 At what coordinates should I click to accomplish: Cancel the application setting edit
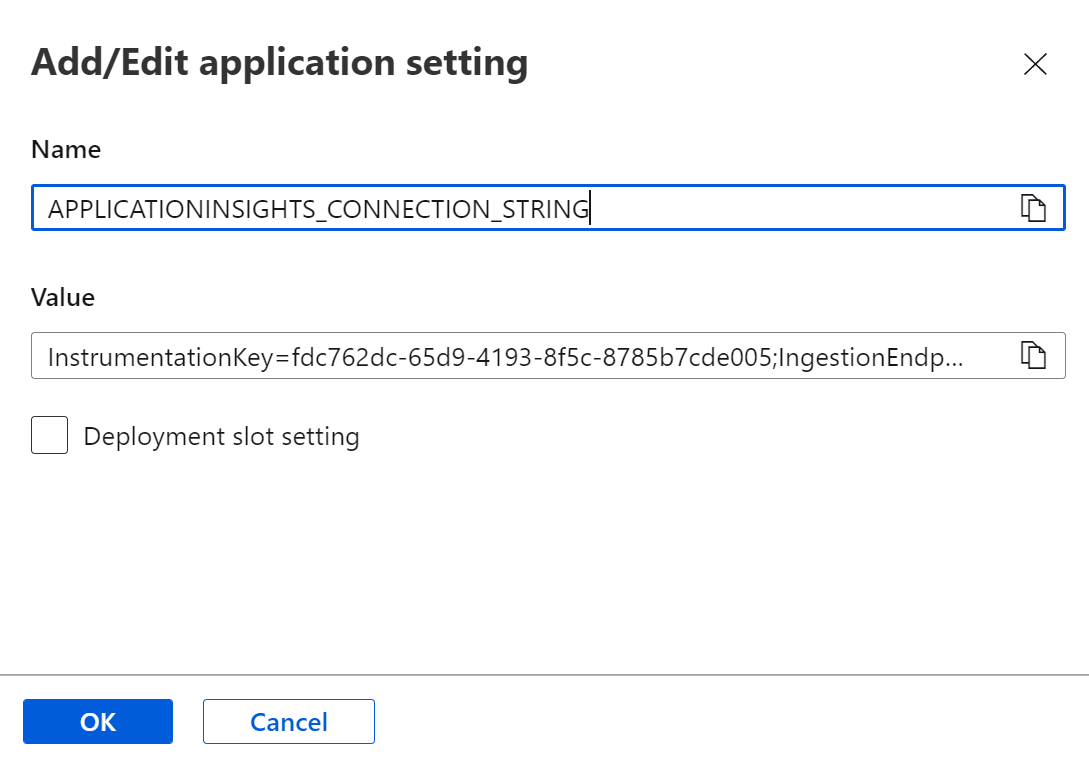pyautogui.click(x=289, y=722)
